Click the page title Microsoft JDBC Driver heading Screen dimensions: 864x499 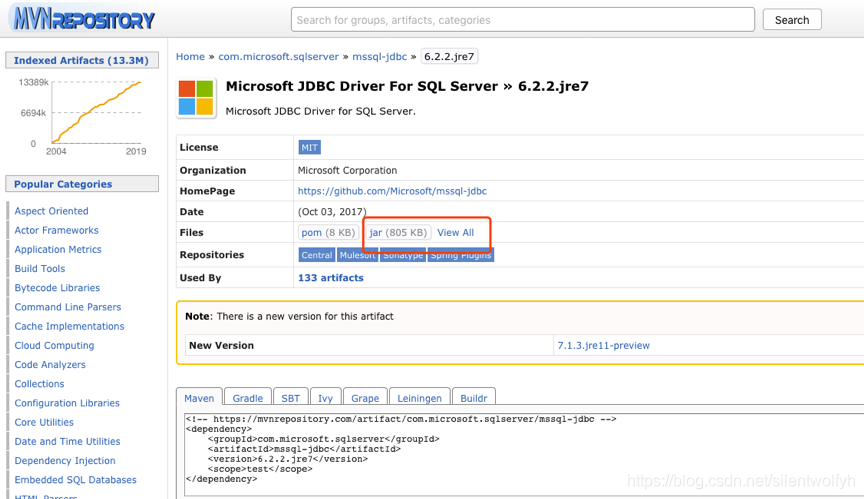tap(407, 86)
